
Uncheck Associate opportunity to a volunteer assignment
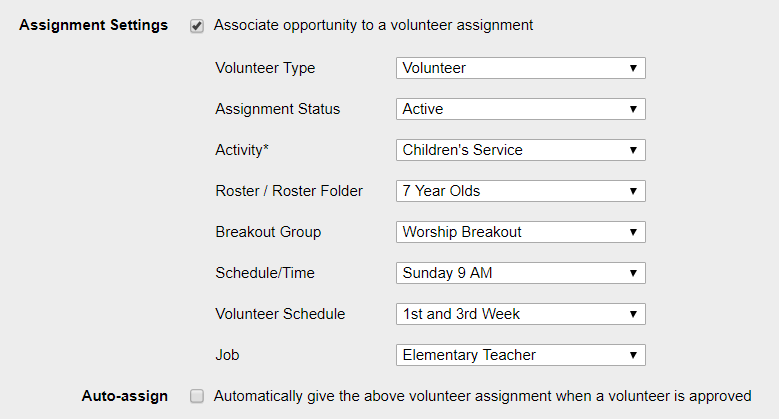pyautogui.click(x=197, y=26)
